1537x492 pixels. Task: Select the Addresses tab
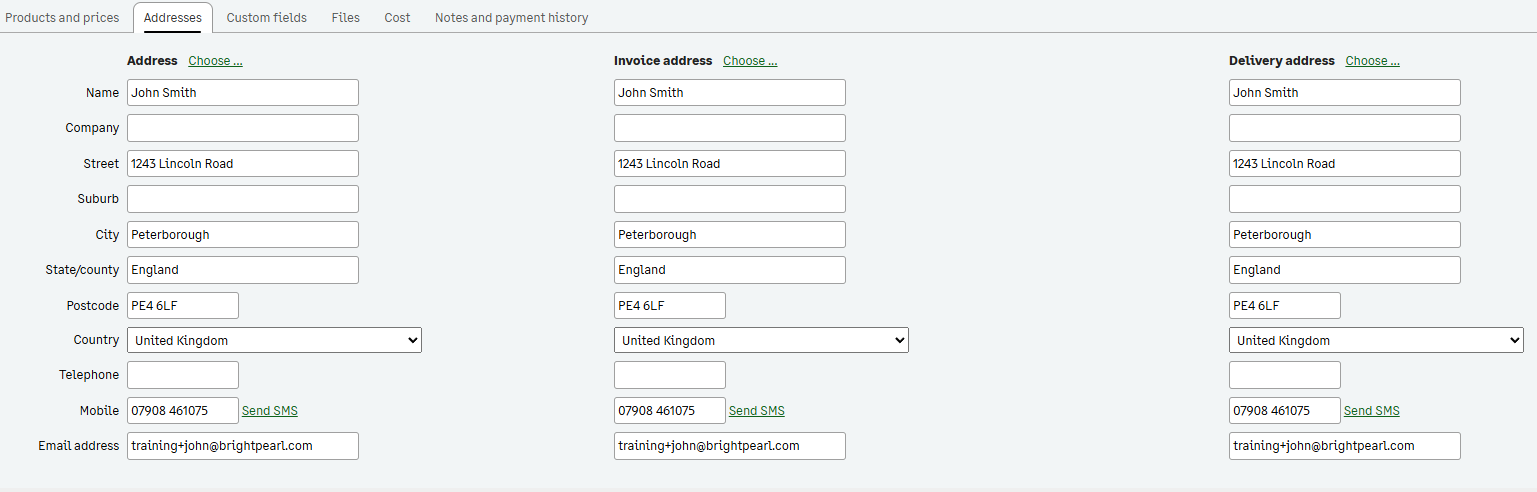point(173,18)
